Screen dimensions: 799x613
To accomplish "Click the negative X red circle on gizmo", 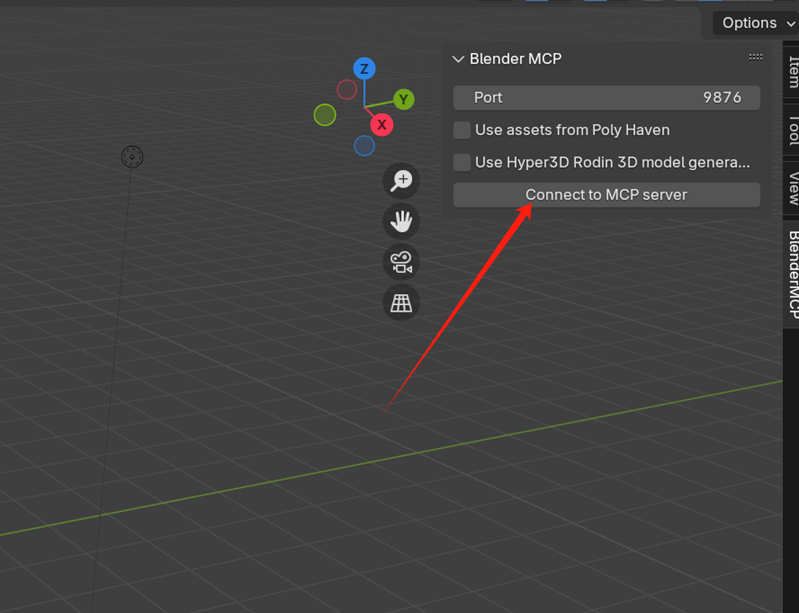I will click(x=347, y=90).
